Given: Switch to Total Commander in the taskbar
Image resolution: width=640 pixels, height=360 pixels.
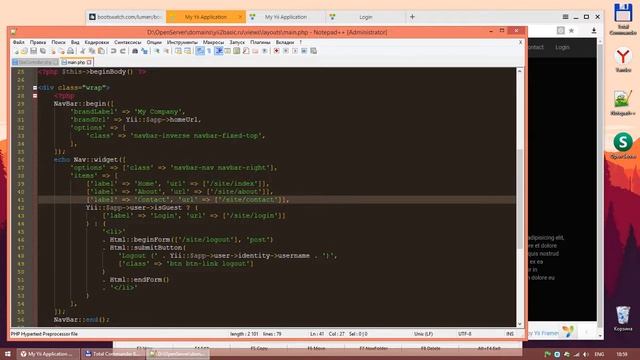Looking at the screenshot, I should pyautogui.click(x=113, y=354).
